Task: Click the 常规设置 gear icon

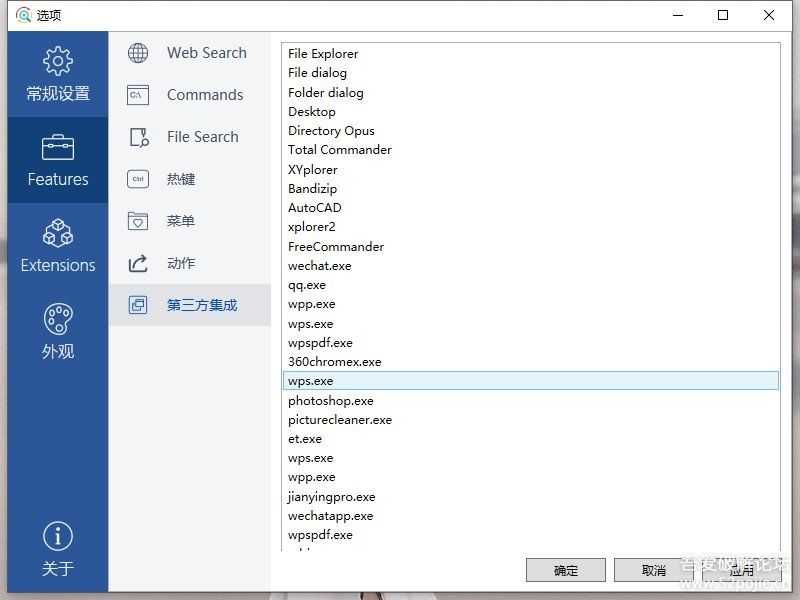Action: 58,61
